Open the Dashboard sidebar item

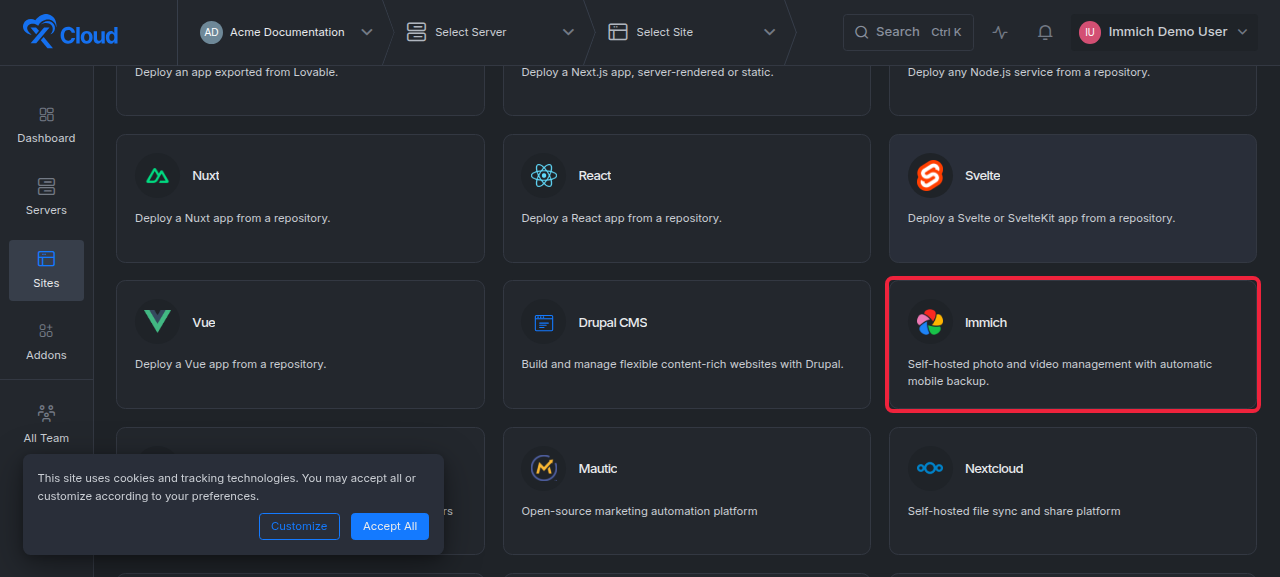(46, 126)
